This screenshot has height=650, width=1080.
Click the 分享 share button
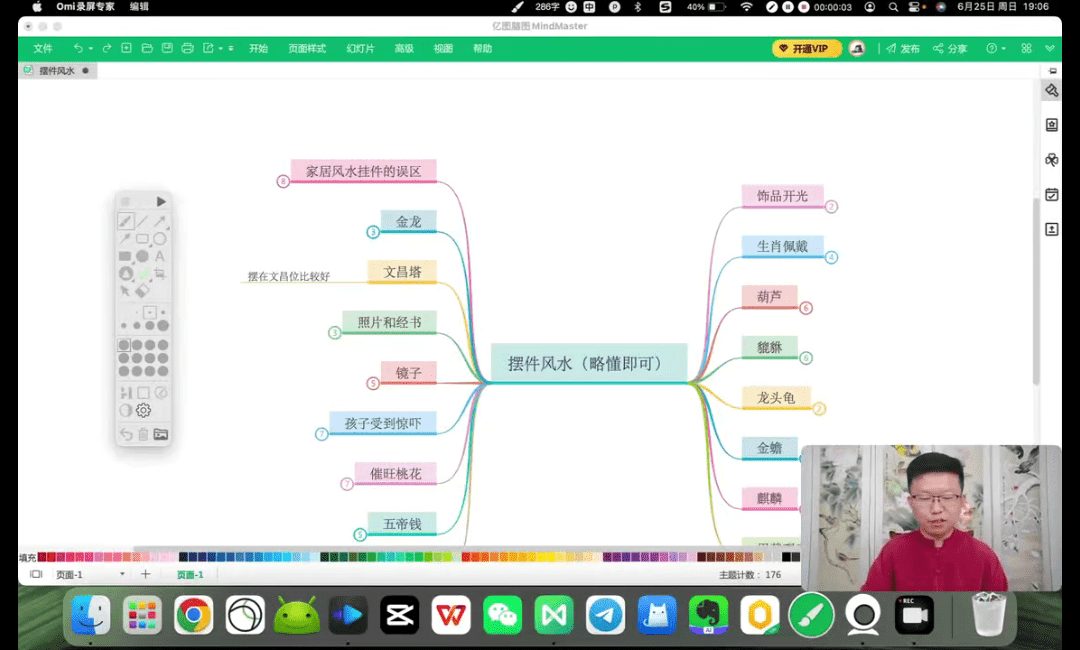950,48
